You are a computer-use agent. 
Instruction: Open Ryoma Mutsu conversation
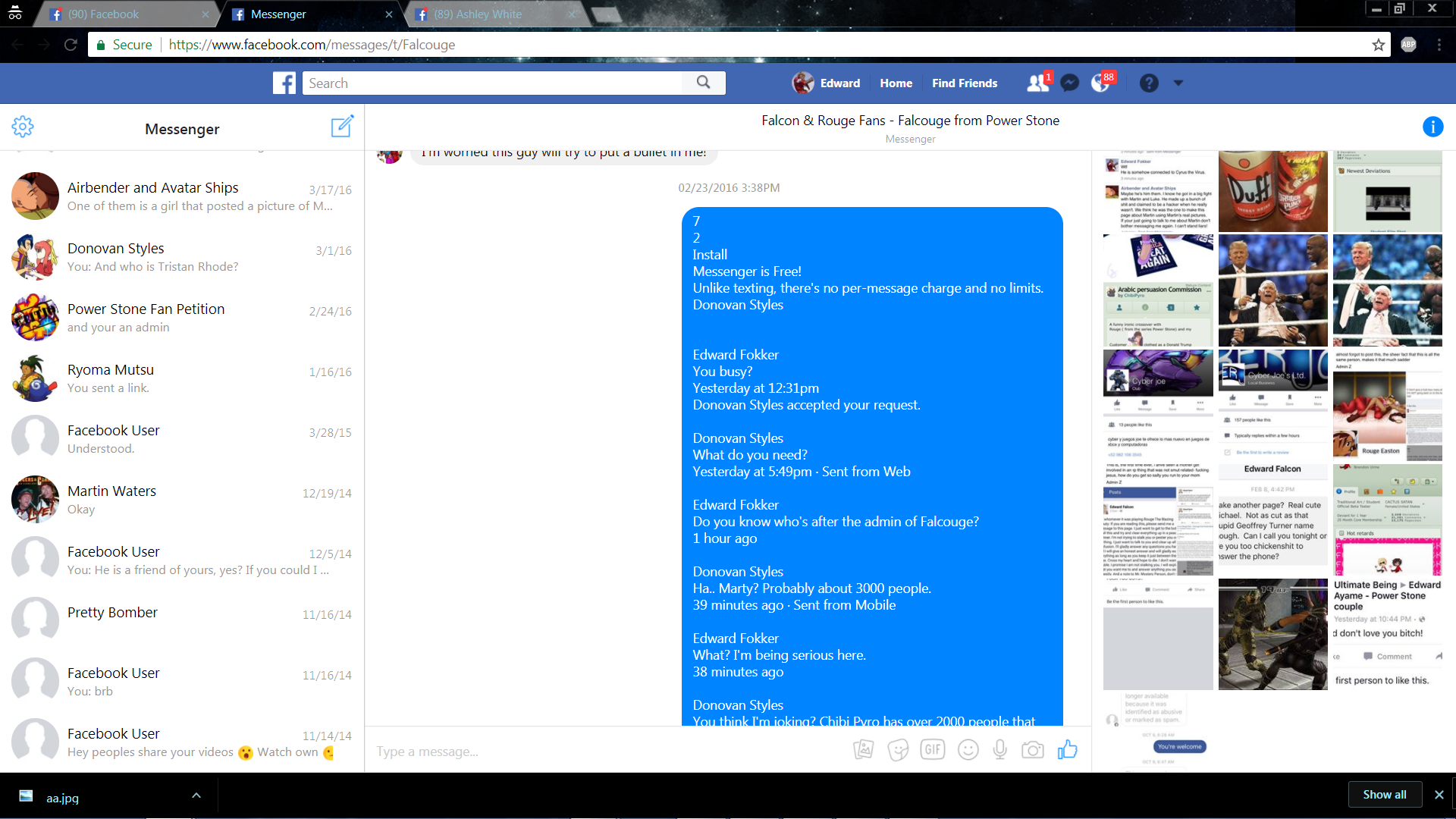182,378
